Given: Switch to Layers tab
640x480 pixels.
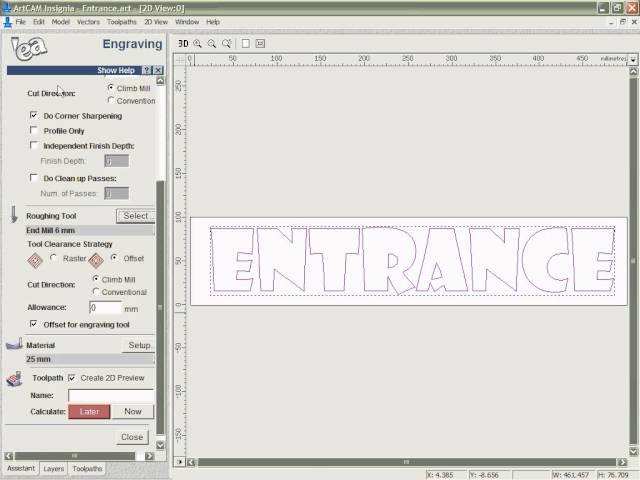Looking at the screenshot, I should (54, 469).
